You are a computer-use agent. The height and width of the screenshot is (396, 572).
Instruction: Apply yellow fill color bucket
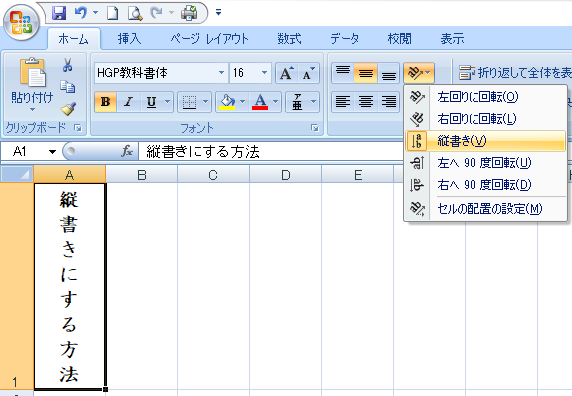coord(228,102)
